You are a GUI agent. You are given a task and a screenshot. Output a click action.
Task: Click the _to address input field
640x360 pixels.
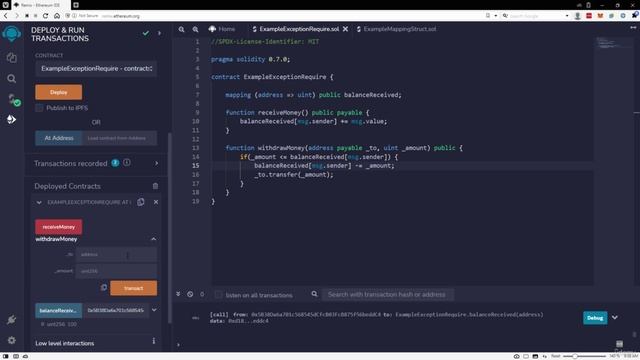(116, 254)
